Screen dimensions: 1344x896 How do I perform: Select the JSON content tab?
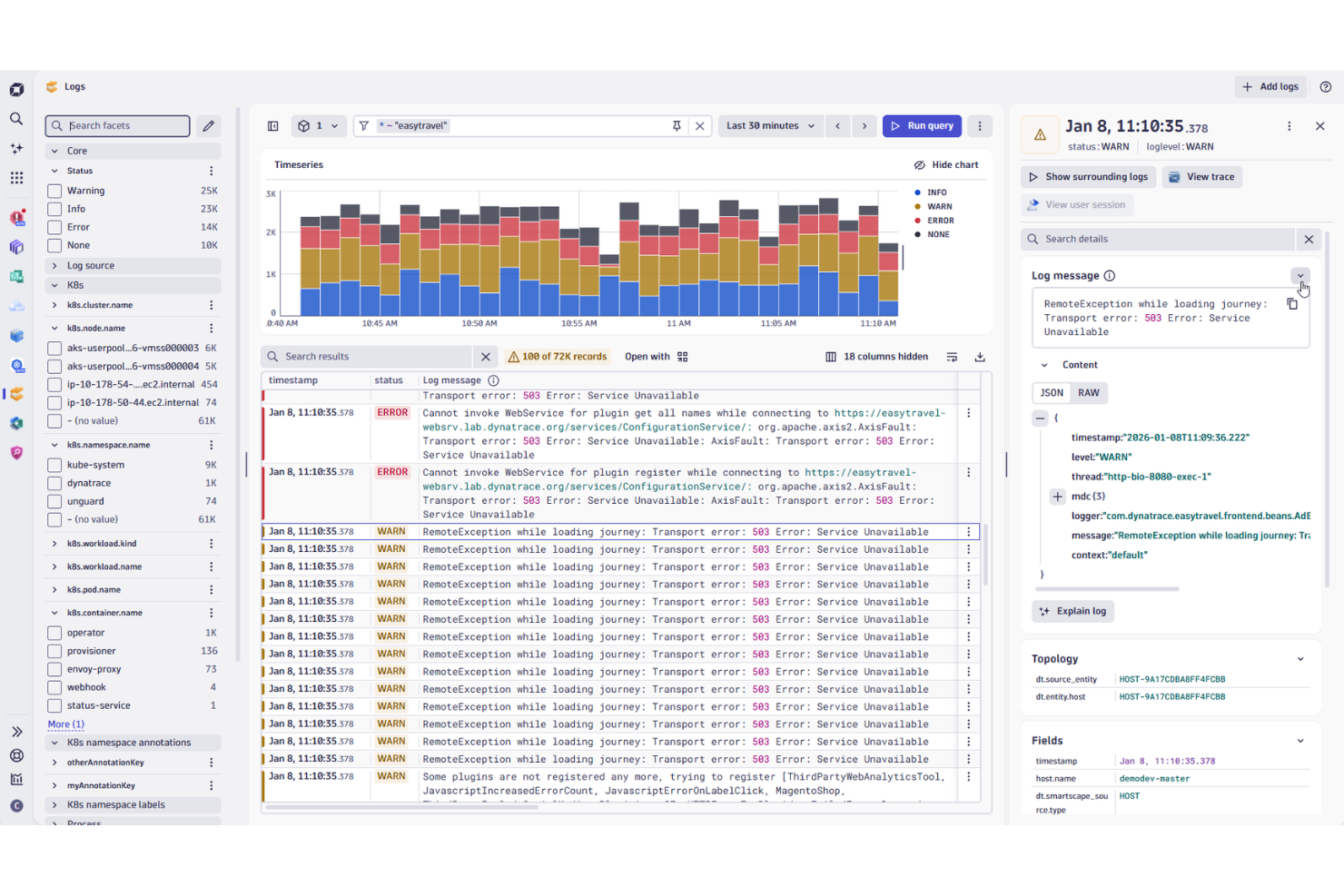click(x=1051, y=392)
